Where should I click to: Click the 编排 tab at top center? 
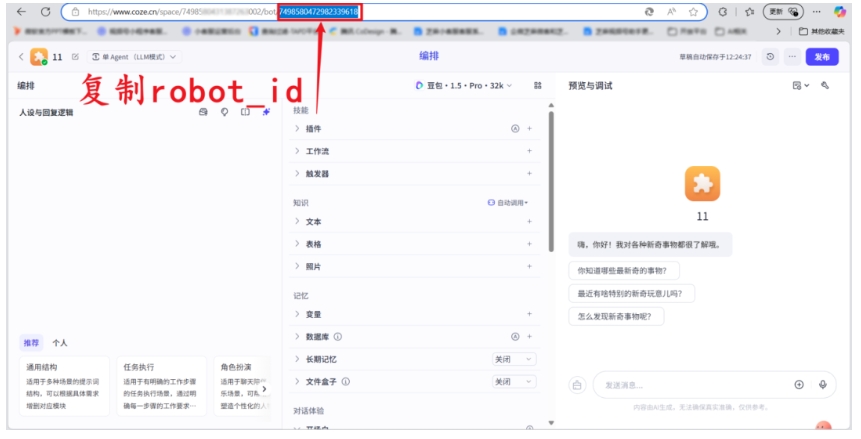429,56
